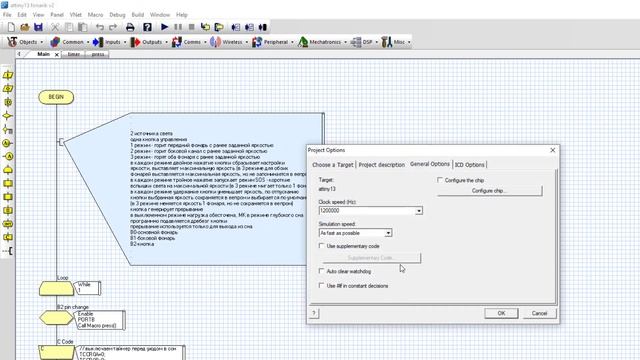Image resolution: width=640 pixels, height=360 pixels.
Task: Select the C code icon in sidebar
Action: pyautogui.click(x=8, y=237)
